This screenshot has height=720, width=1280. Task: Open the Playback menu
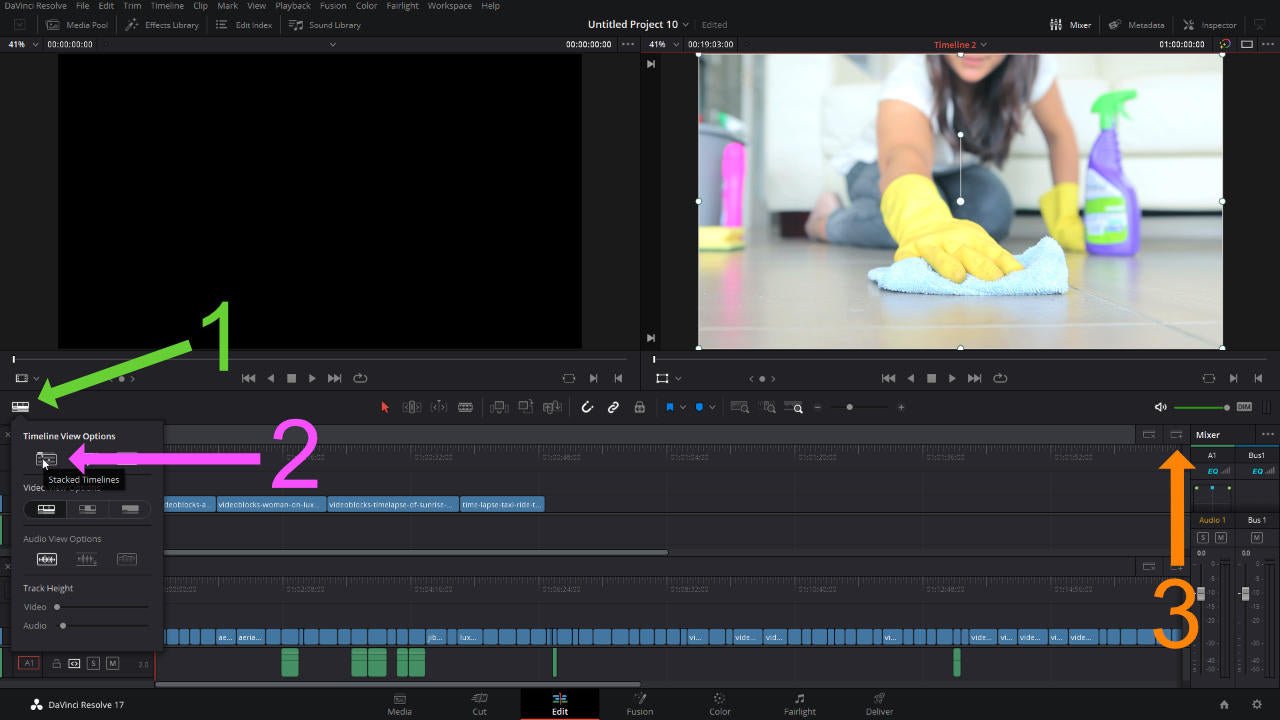(292, 5)
